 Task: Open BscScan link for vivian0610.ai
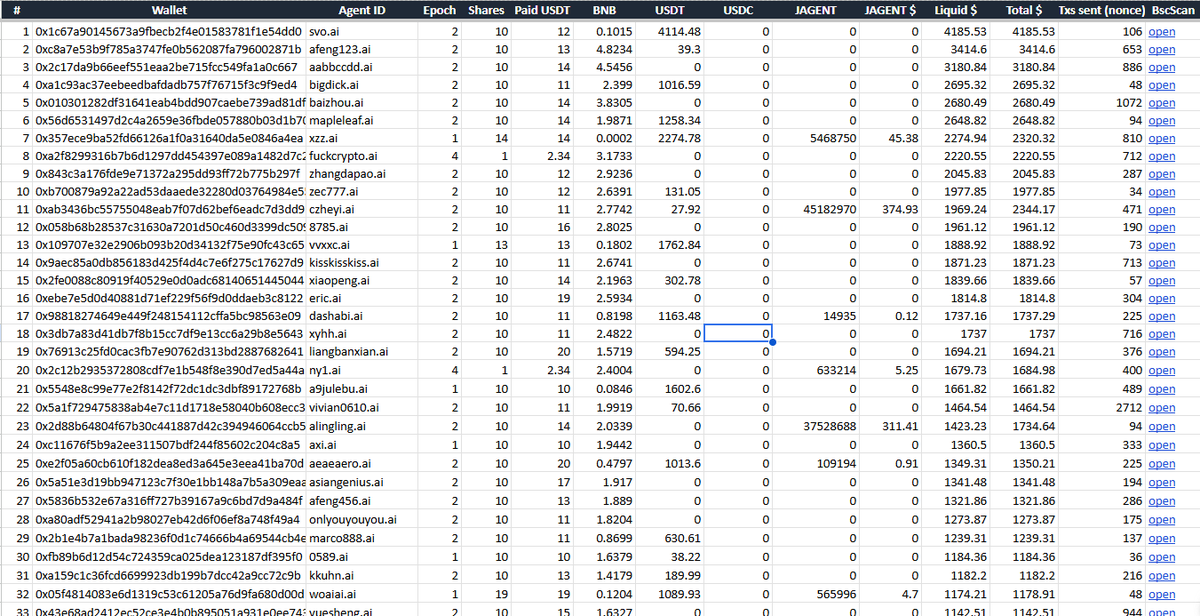point(1161,408)
